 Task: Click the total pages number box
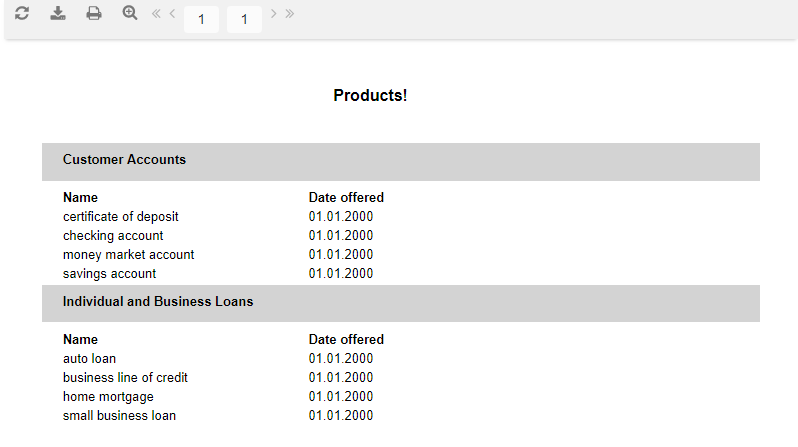coord(244,19)
